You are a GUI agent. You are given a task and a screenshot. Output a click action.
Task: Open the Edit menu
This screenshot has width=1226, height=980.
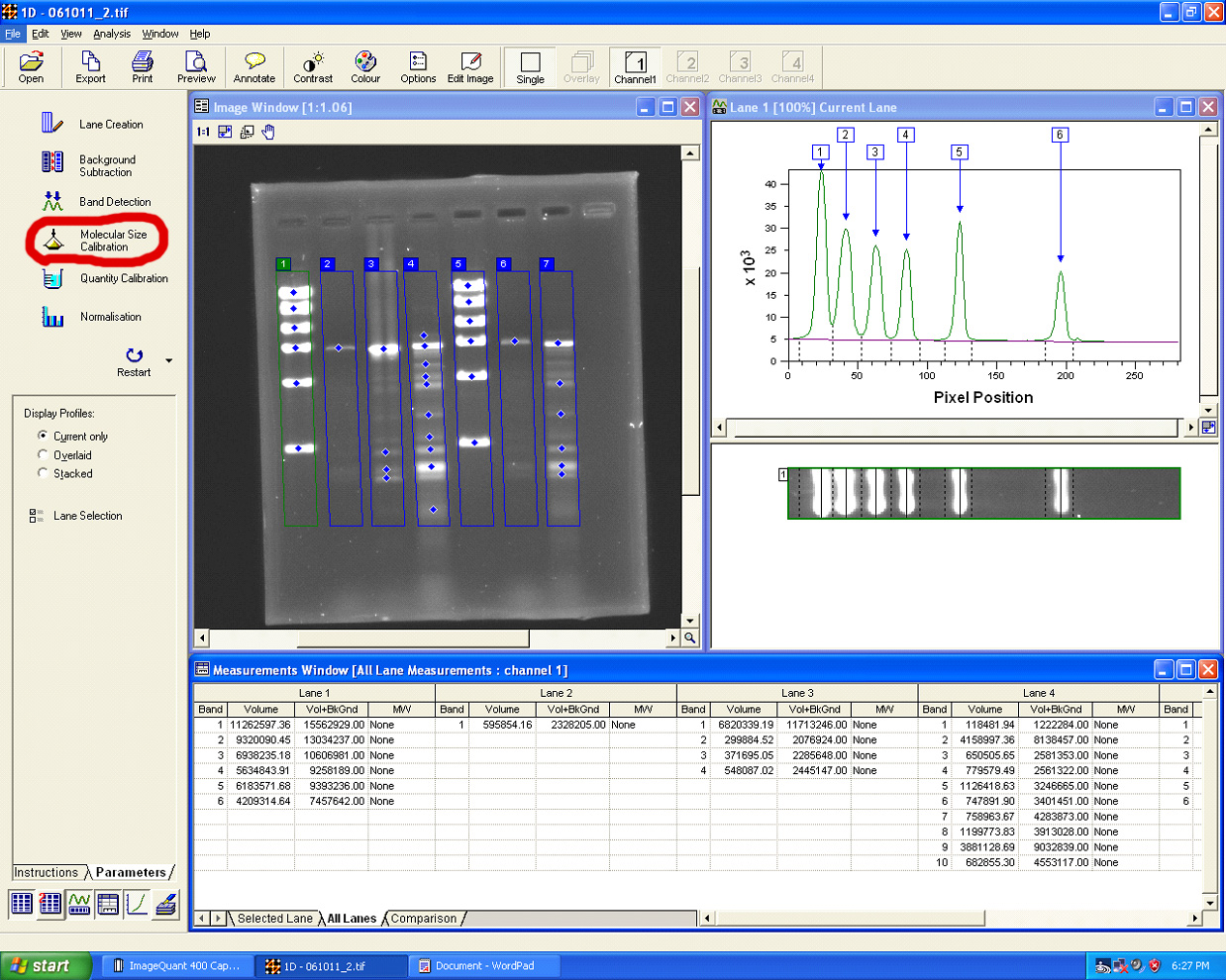pyautogui.click(x=40, y=34)
